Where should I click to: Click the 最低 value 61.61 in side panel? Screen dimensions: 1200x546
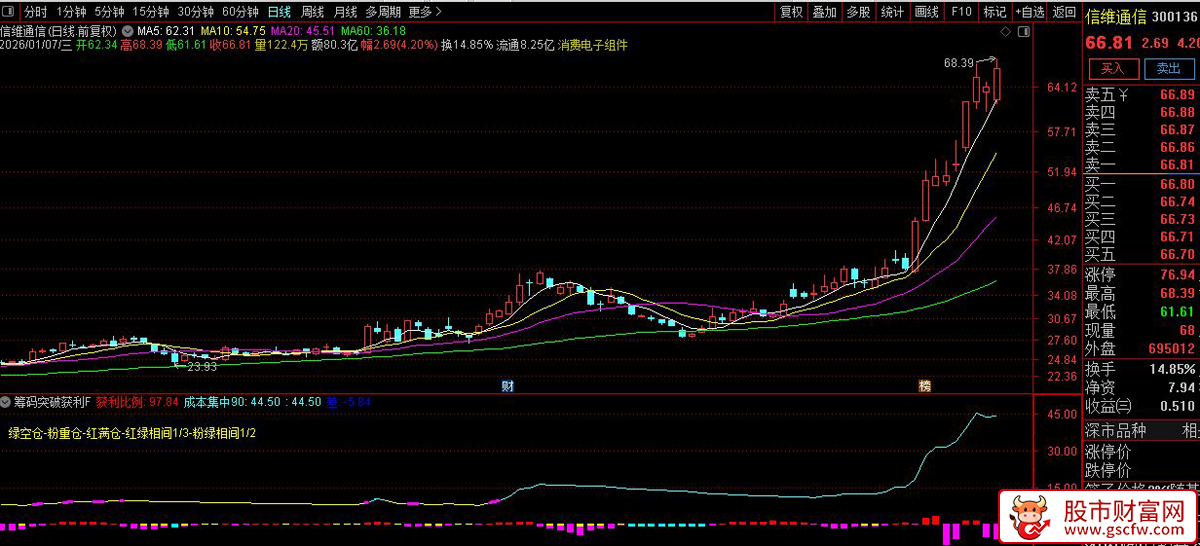1177,312
